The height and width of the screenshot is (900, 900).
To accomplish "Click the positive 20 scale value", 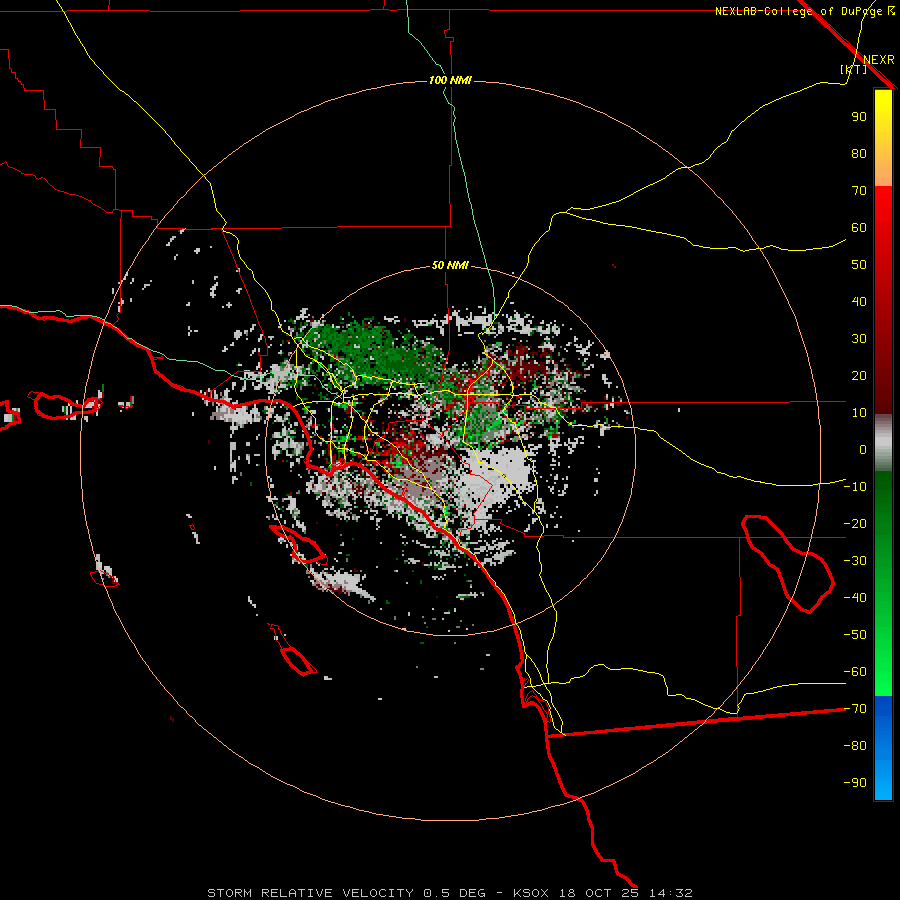I will 859,375.
